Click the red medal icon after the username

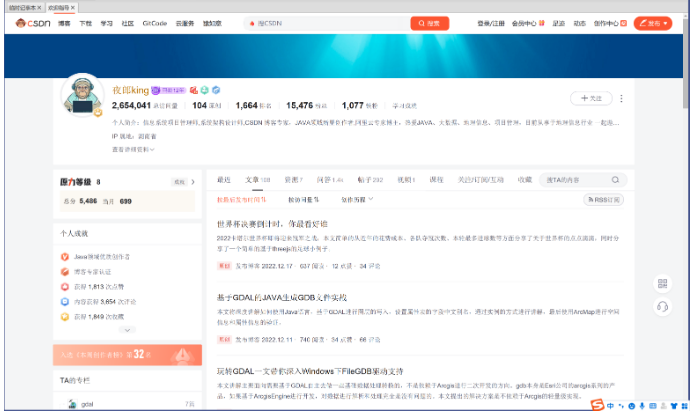pyautogui.click(x=193, y=90)
